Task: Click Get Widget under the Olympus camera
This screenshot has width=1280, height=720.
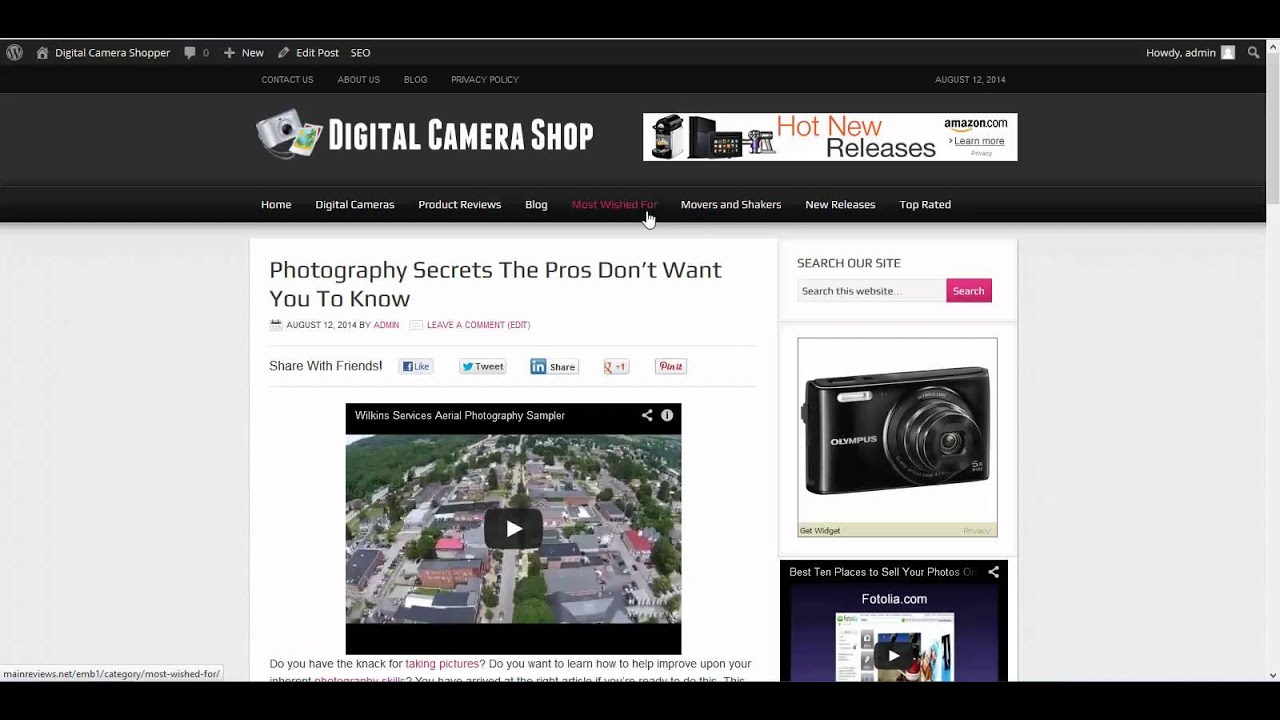Action: pos(820,531)
